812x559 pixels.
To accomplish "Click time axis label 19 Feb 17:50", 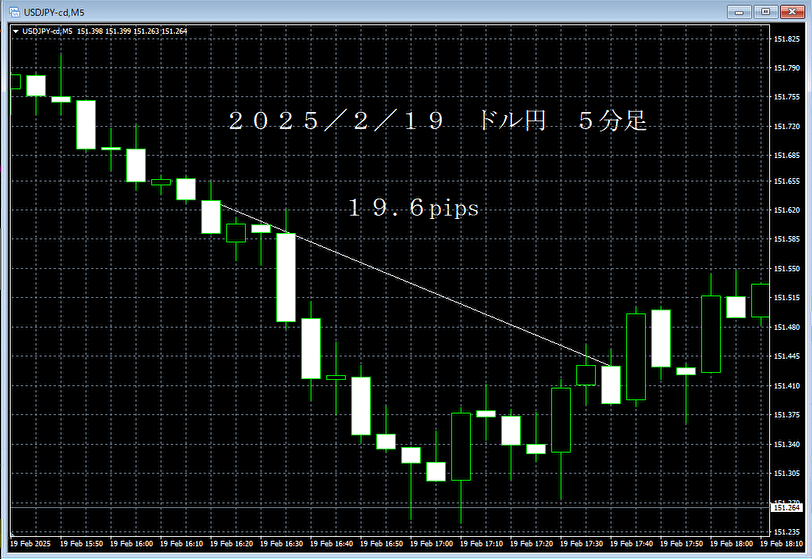I will tap(682, 543).
